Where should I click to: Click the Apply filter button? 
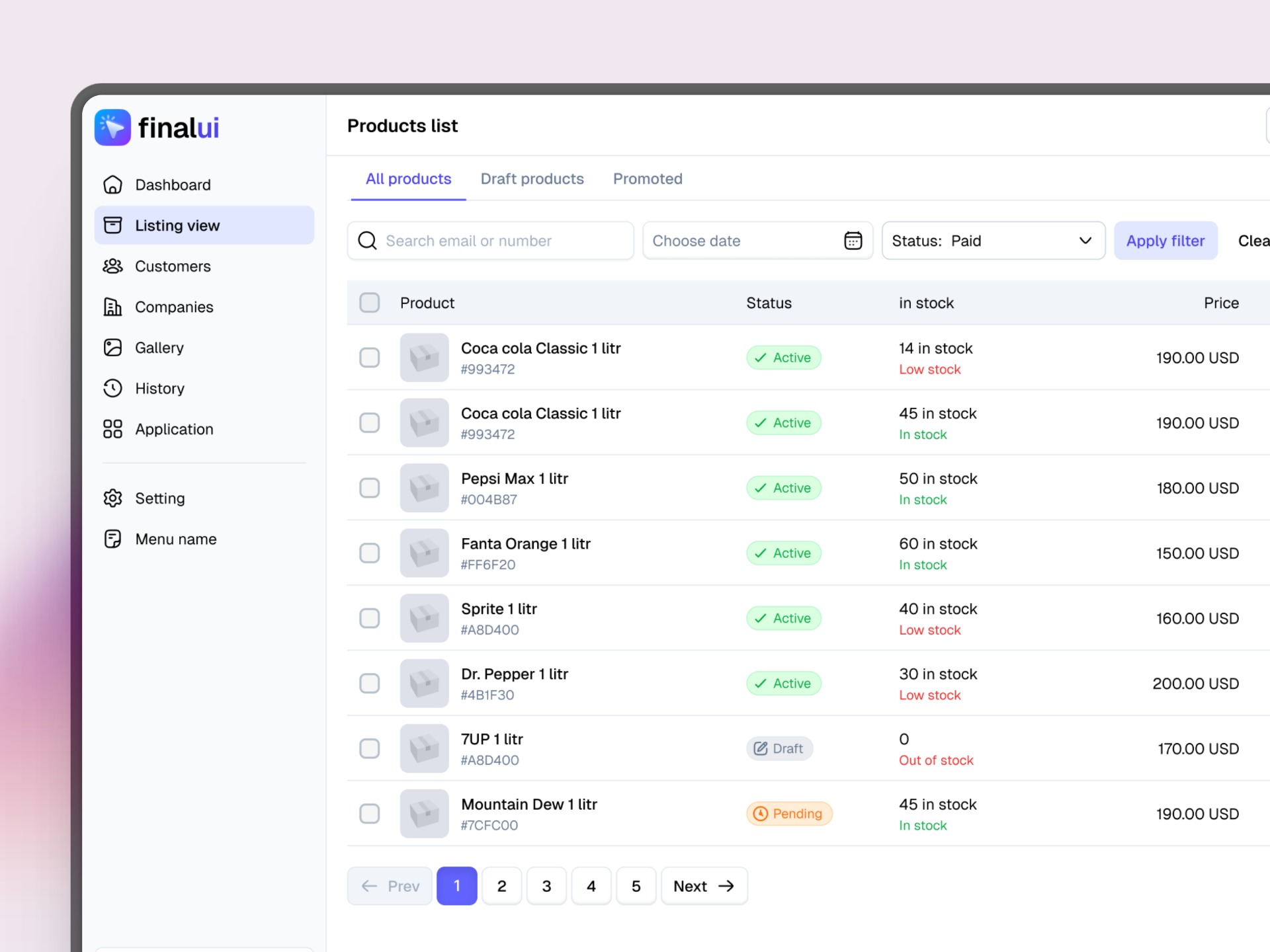coord(1165,240)
